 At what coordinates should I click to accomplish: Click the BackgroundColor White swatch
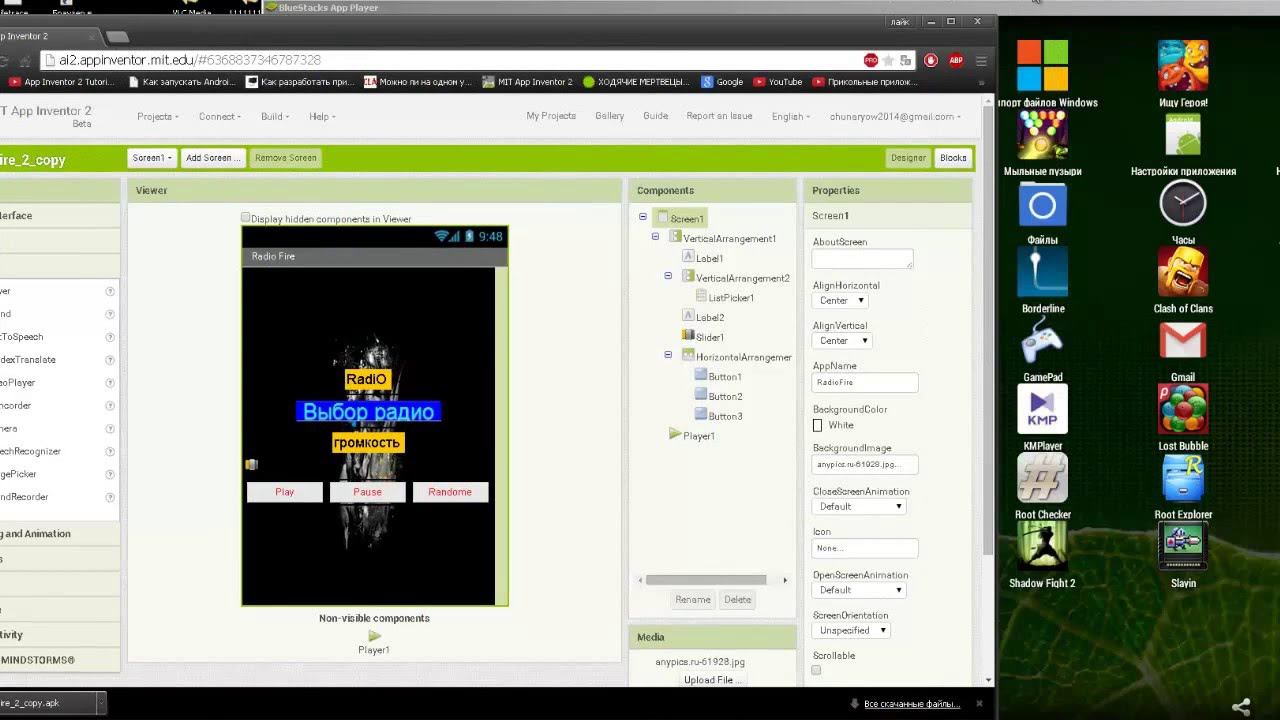pyautogui.click(x=817, y=425)
